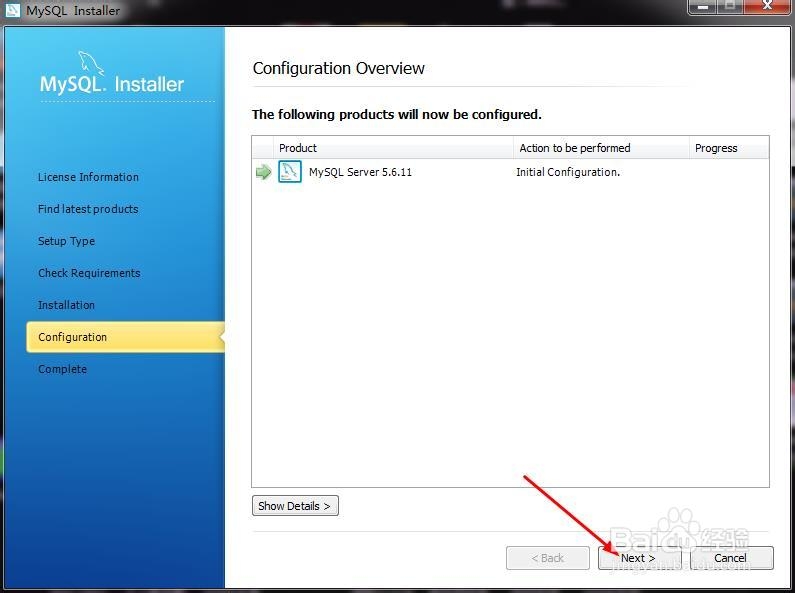Select License Information step
This screenshot has height=593, width=795.
[88, 177]
